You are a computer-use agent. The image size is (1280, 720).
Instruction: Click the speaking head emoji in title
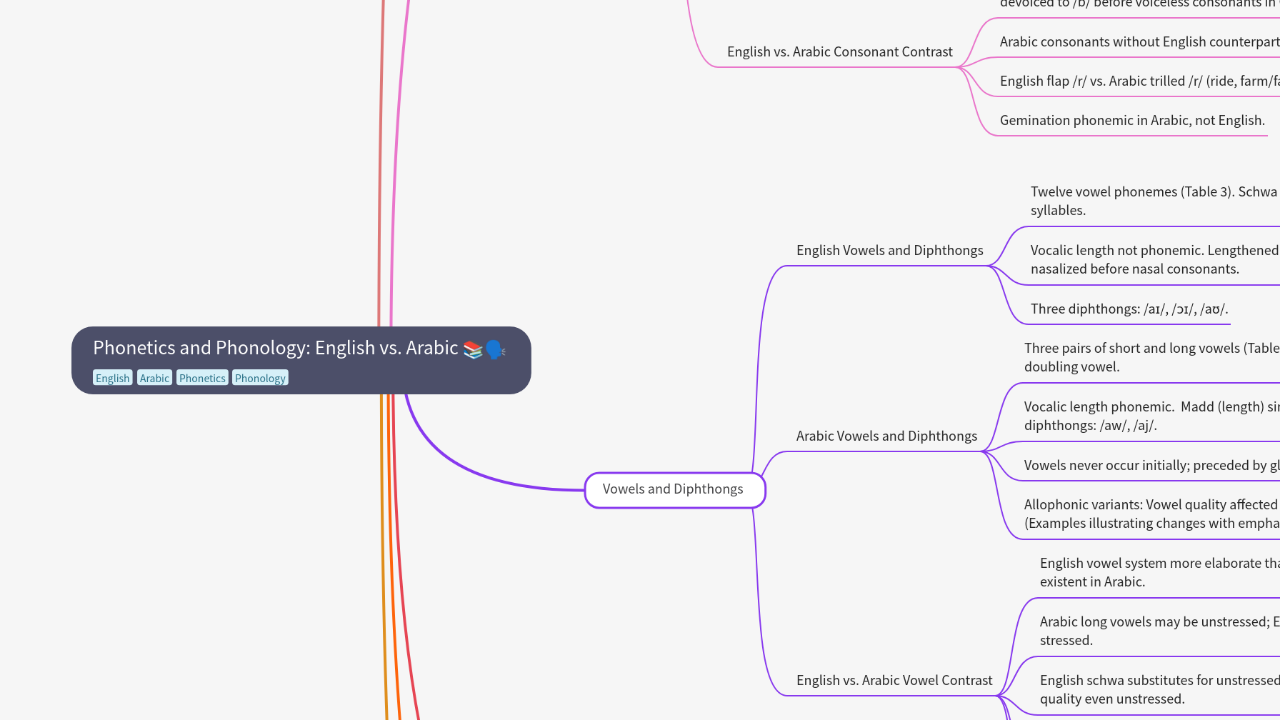(495, 349)
